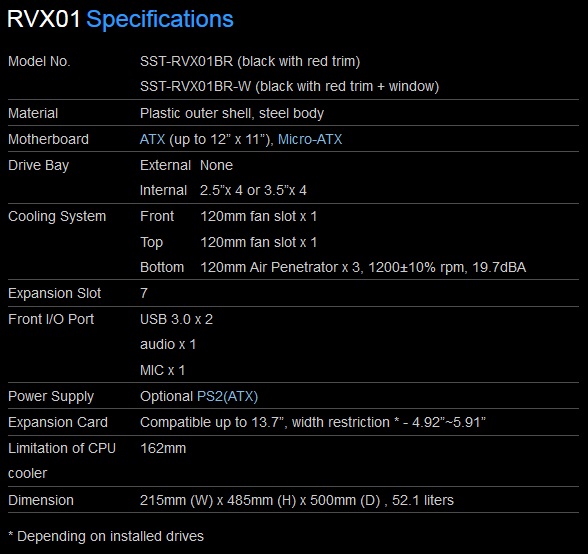588x554 pixels.
Task: Click the 162mm CPU cooler limit
Action: 163,448
